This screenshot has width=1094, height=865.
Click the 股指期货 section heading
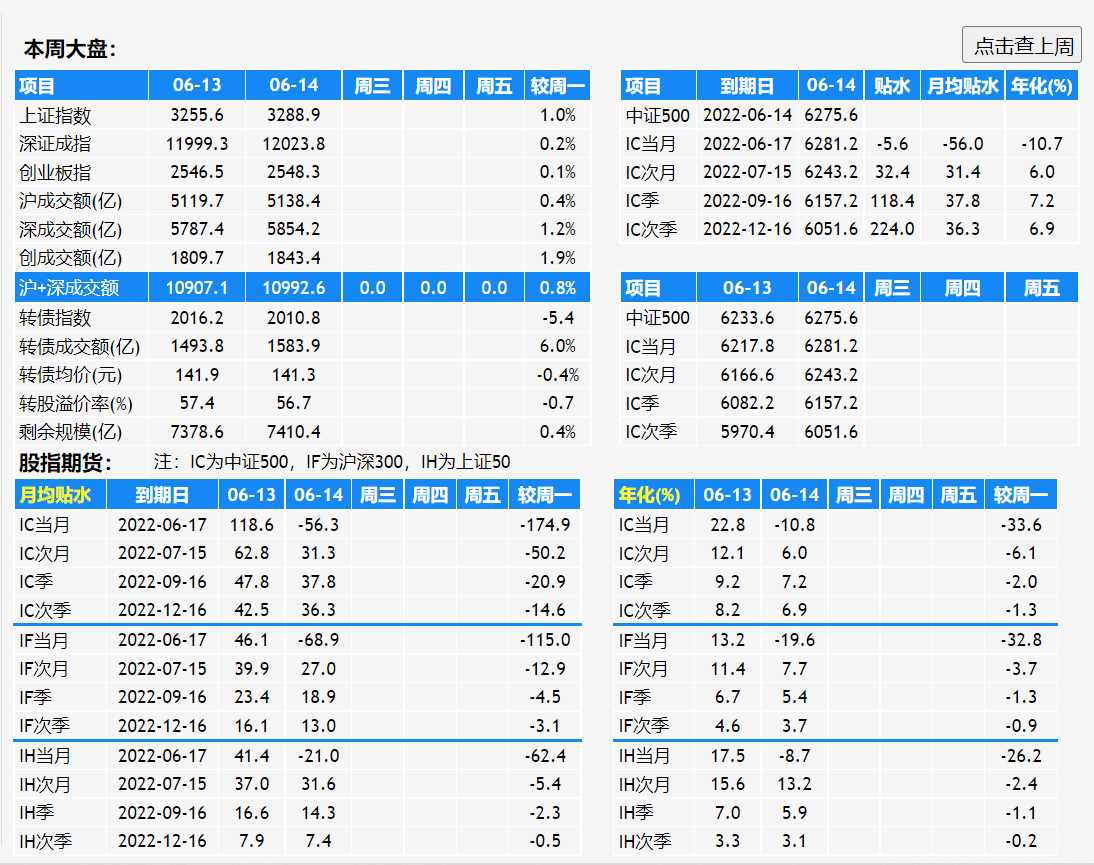[66, 462]
